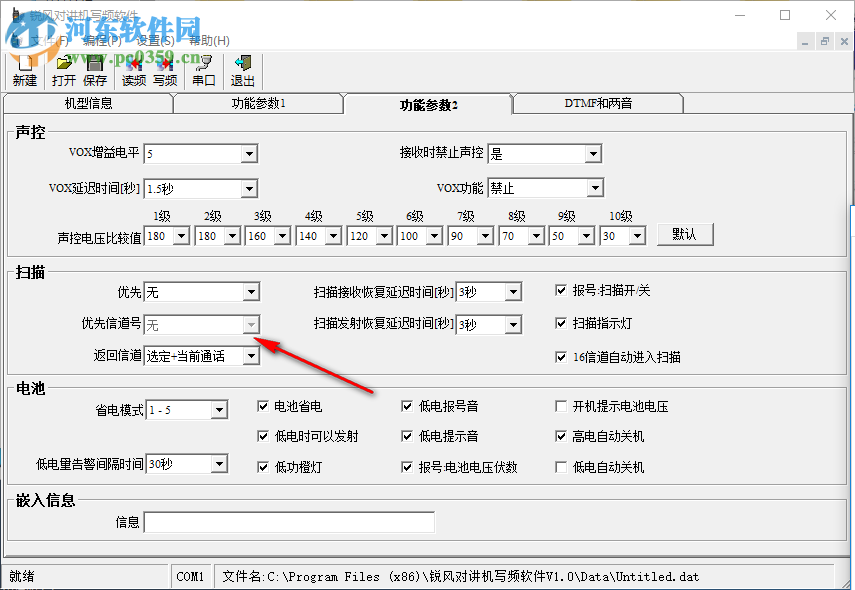Viewport: 855px width, 590px height.
Task: Read radio frequency with 读频 icon
Action: pos(134,70)
